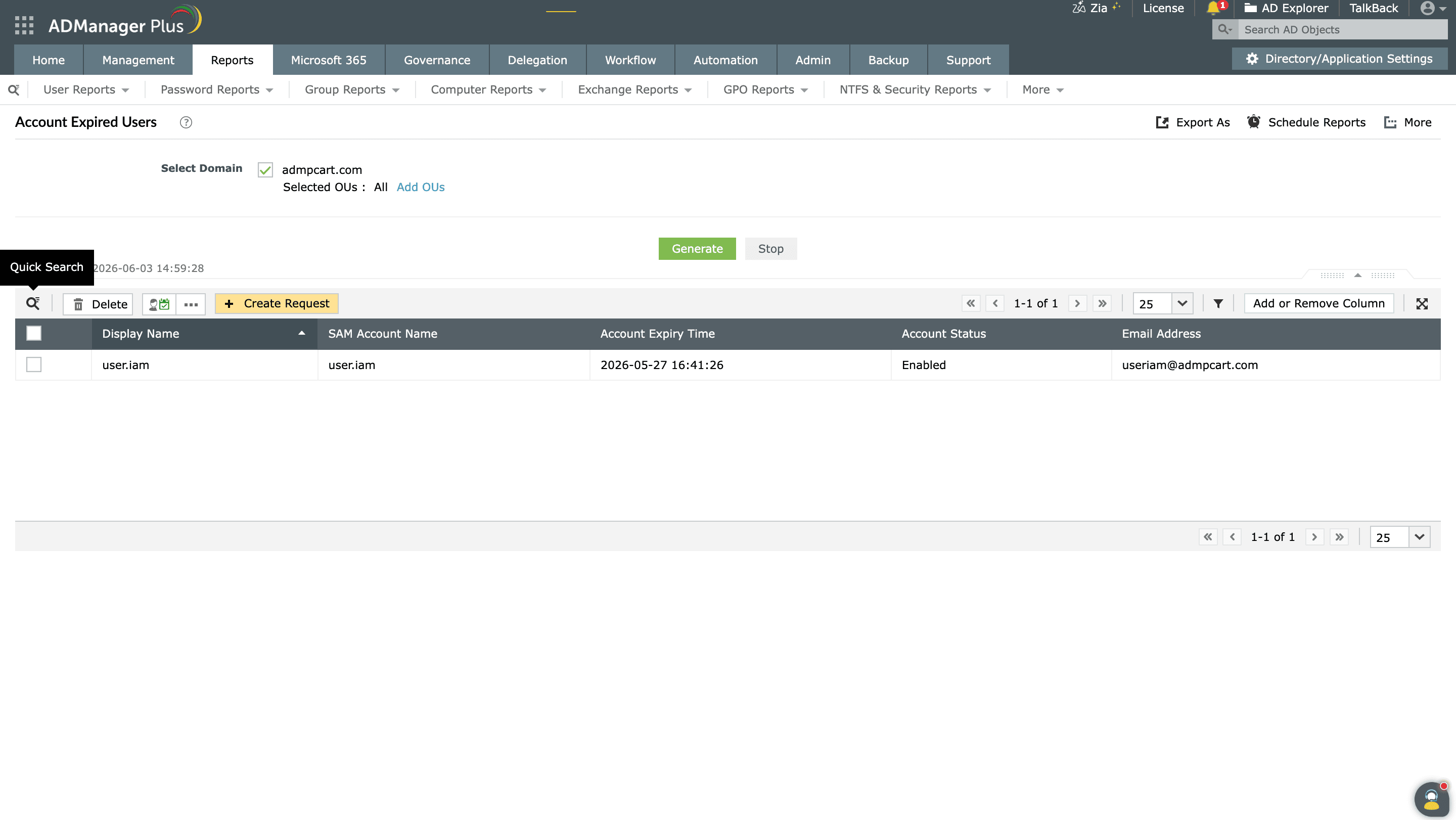This screenshot has height=820, width=1456.
Task: Open help for Account Expired Users
Action: [x=186, y=122]
